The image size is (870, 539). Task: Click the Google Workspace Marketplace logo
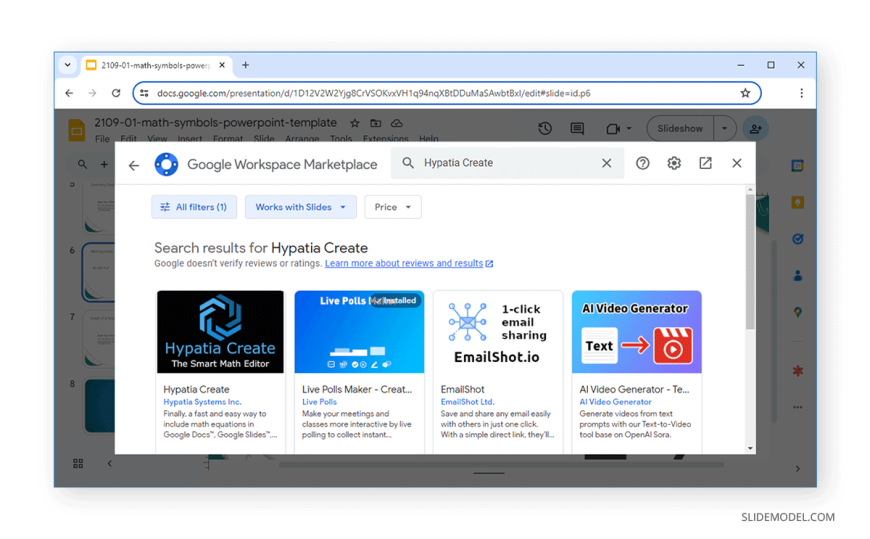tap(166, 164)
